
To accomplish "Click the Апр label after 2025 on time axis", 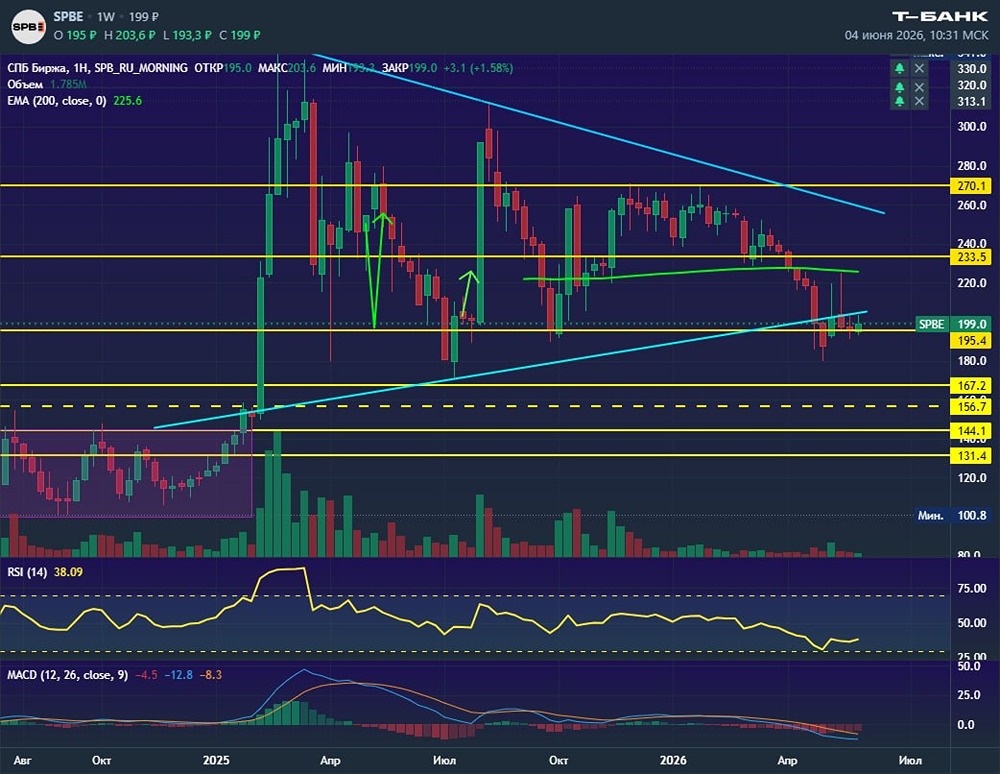I will pyautogui.click(x=330, y=761).
